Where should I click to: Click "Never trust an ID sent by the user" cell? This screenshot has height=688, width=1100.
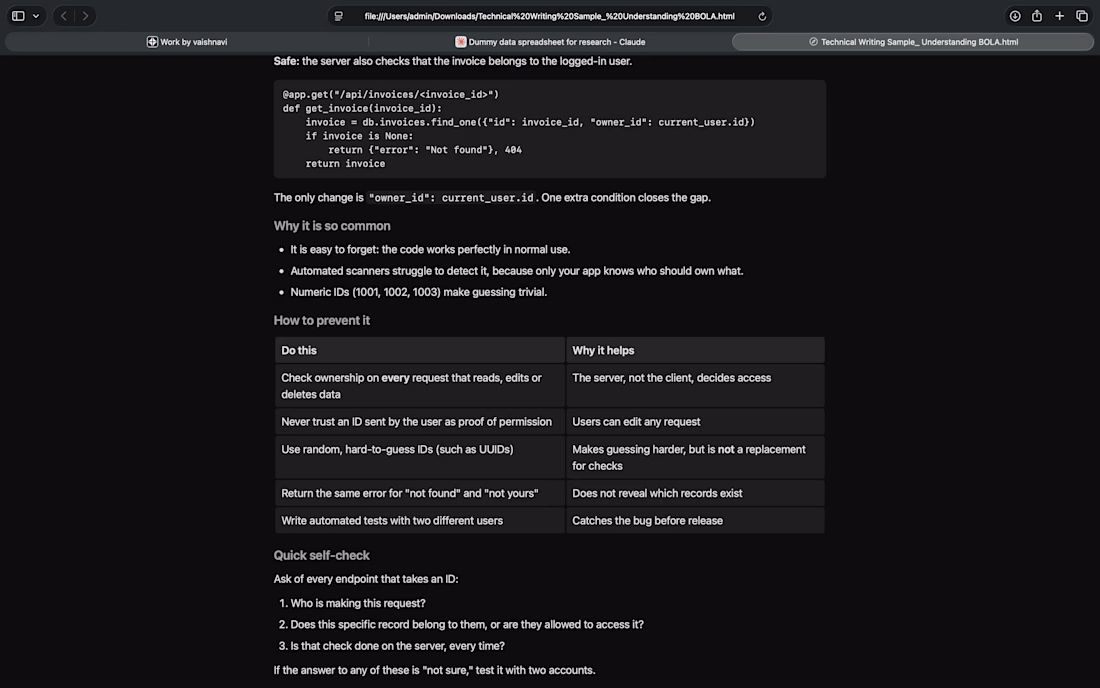click(420, 421)
